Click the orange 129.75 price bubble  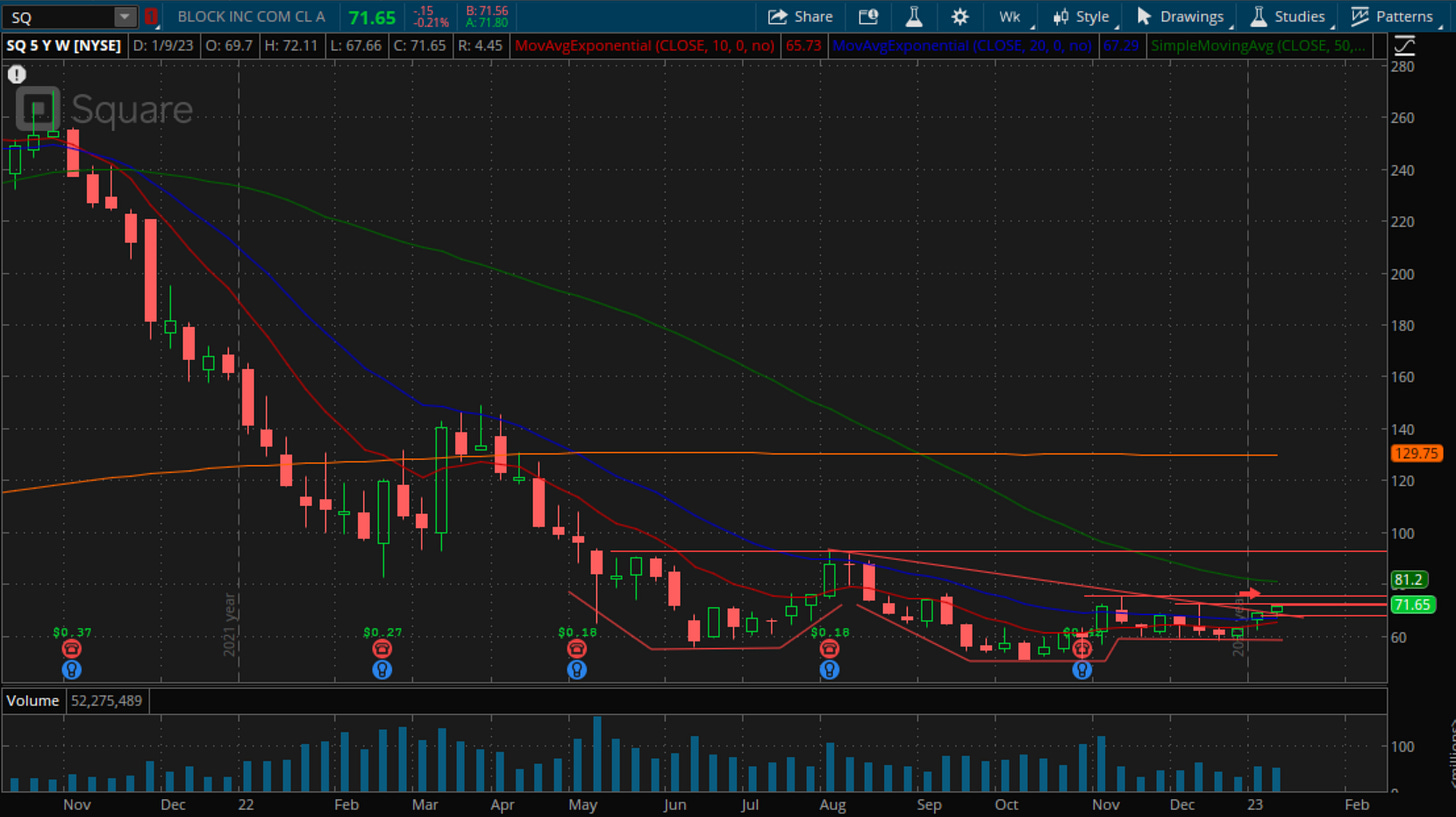pos(1415,453)
